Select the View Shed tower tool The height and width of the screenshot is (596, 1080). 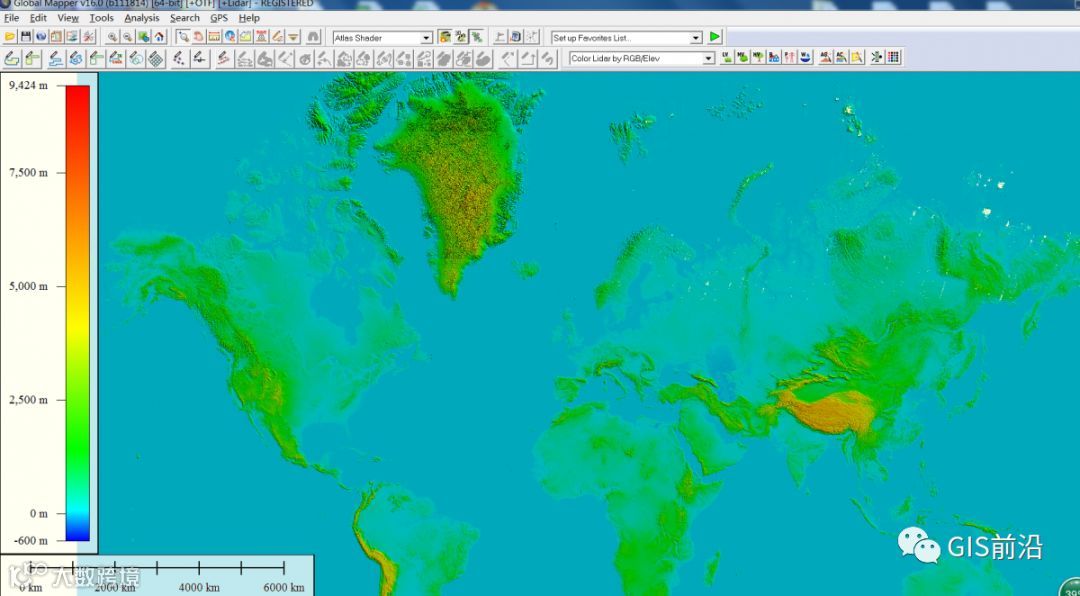[x=262, y=37]
